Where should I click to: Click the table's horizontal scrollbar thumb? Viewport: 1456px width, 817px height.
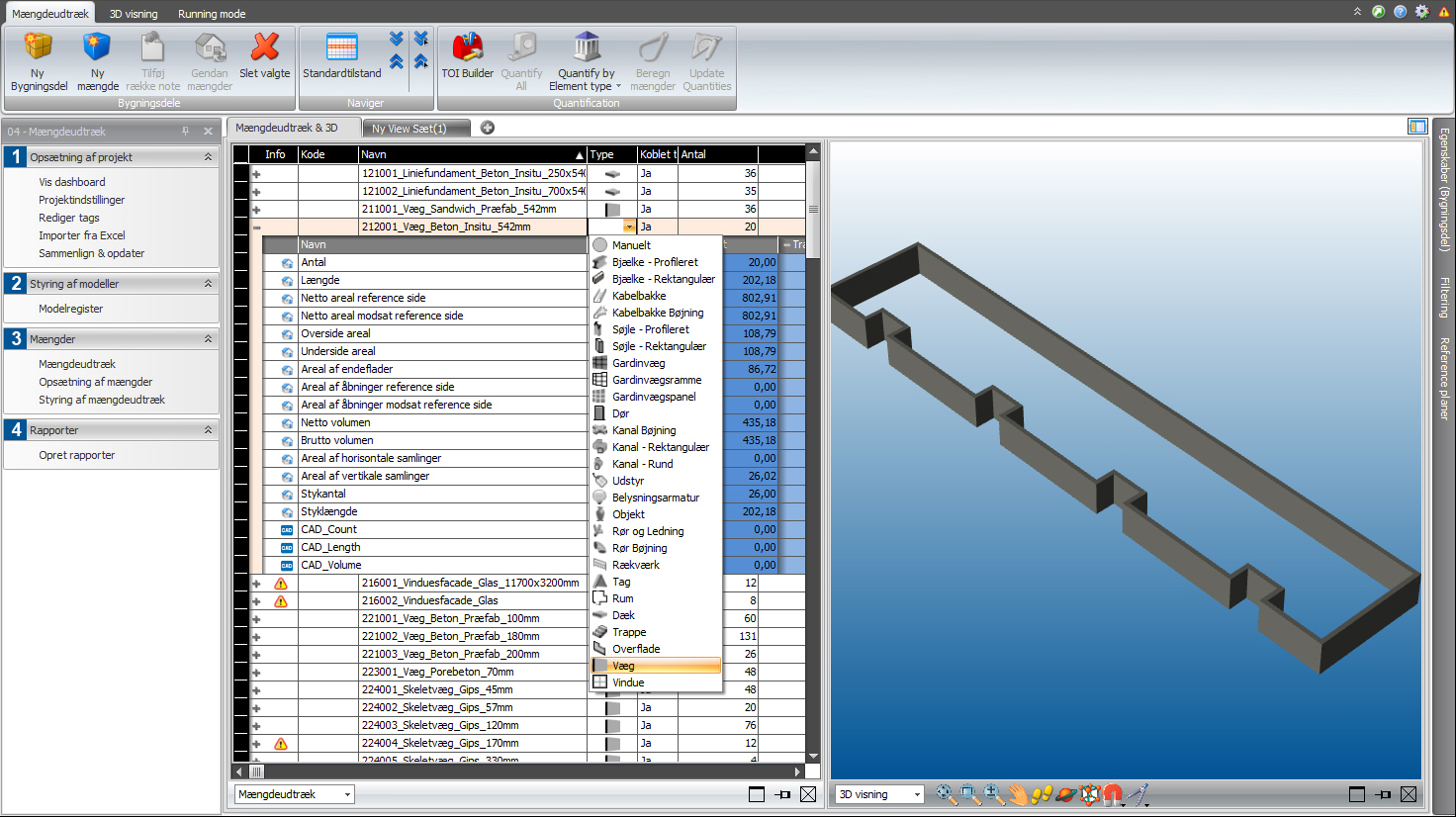pyautogui.click(x=256, y=772)
